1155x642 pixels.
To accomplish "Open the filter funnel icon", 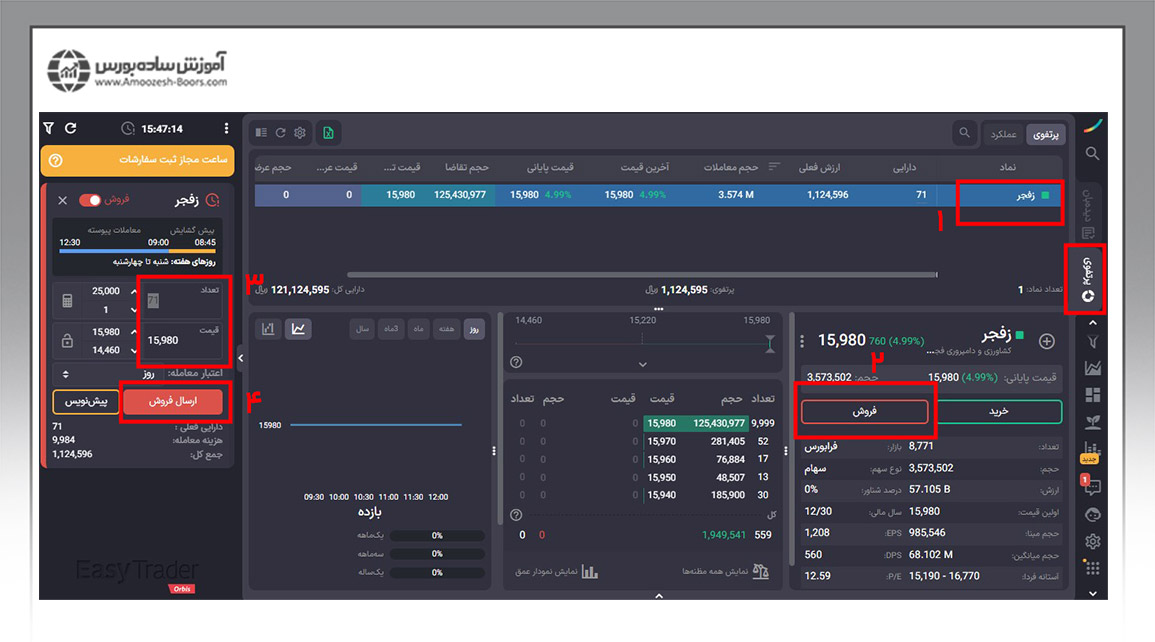I will click(x=50, y=128).
